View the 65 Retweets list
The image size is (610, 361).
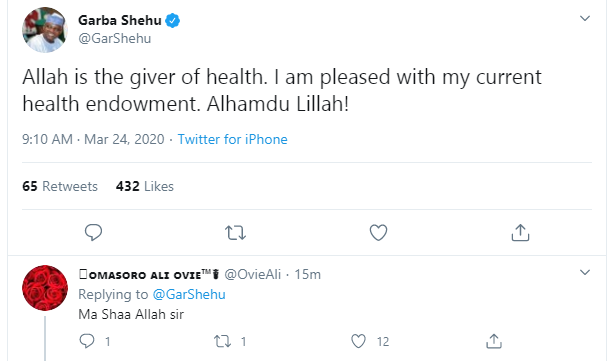point(60,186)
